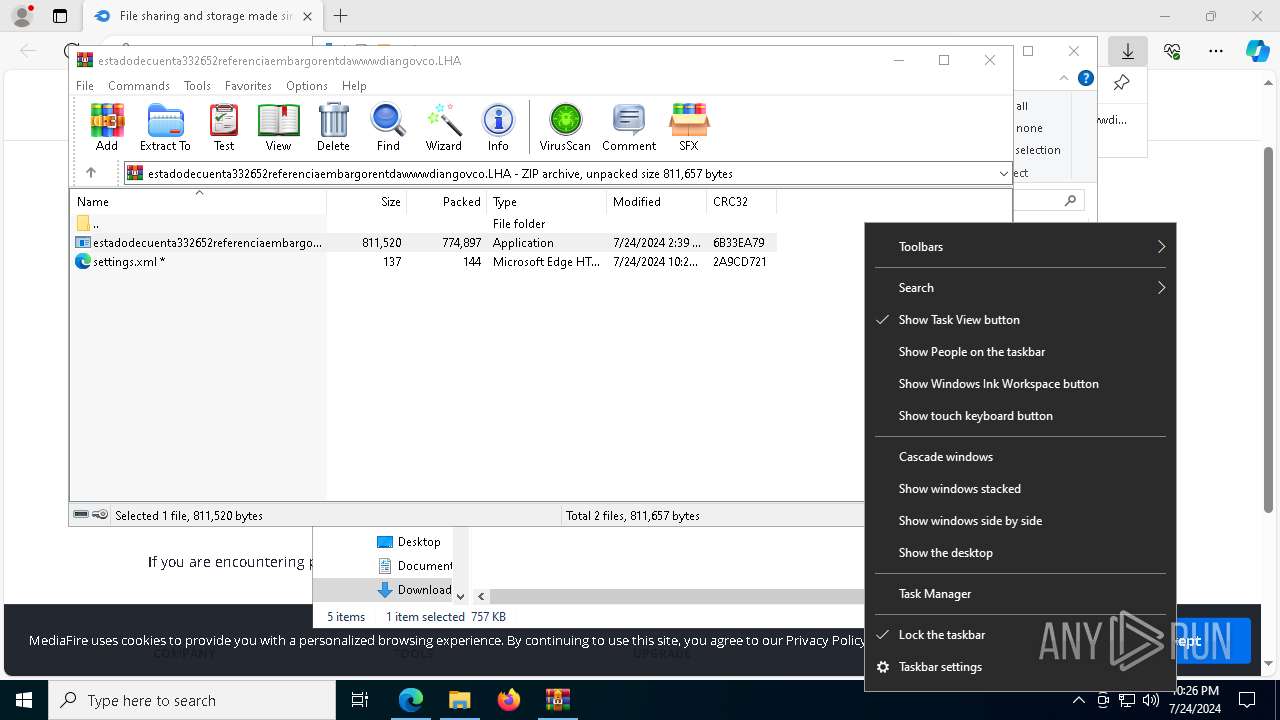Enable Show Windows Ink Workspace button
This screenshot has width=1280, height=720.
coord(1020,384)
